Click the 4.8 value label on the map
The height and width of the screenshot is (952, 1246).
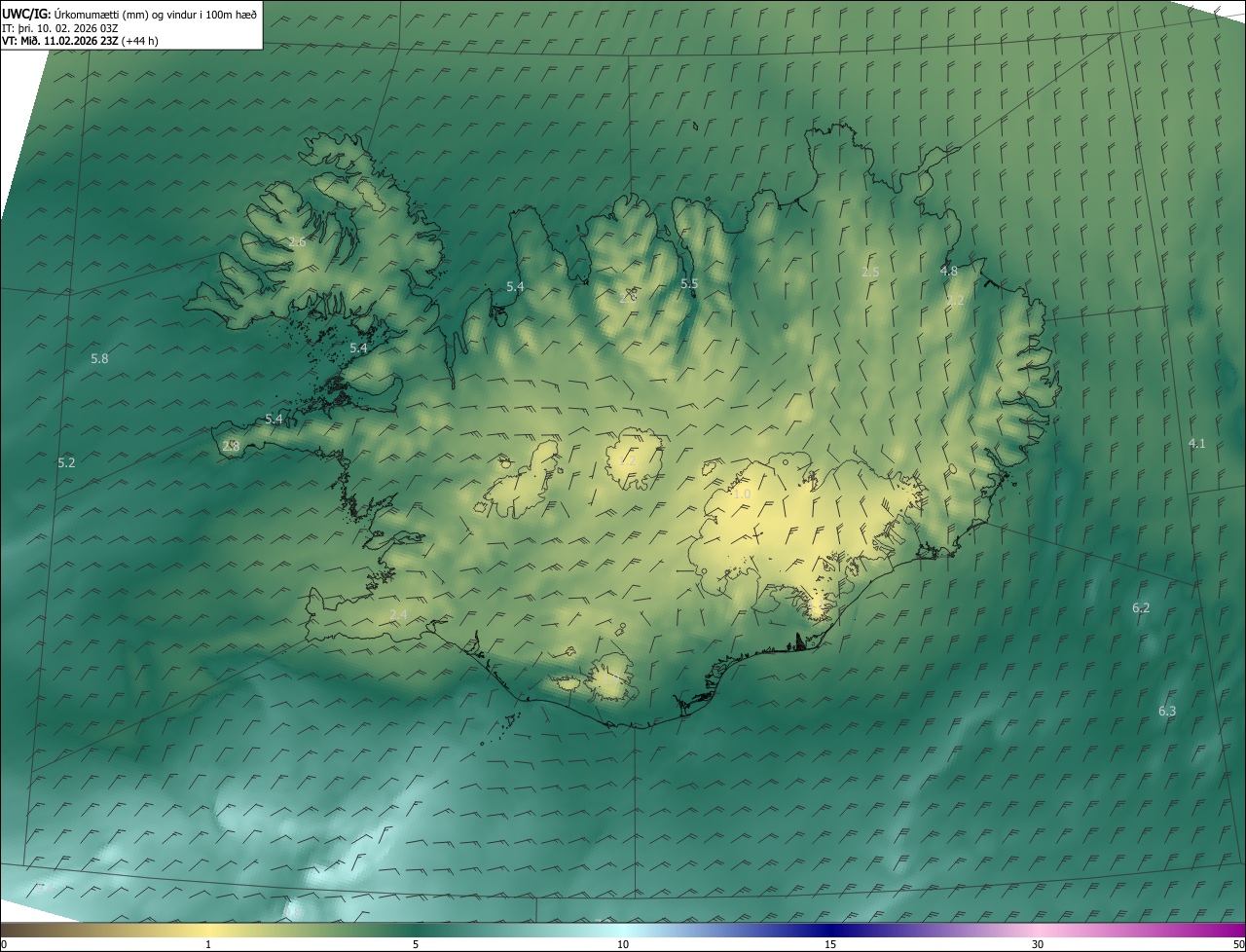pos(949,271)
